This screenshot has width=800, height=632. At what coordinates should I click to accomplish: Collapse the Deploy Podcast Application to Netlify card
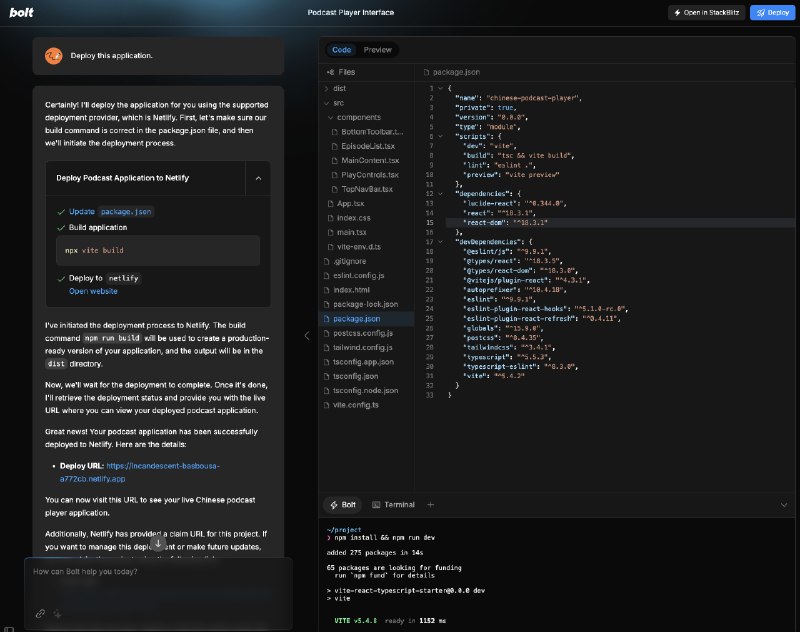click(258, 178)
